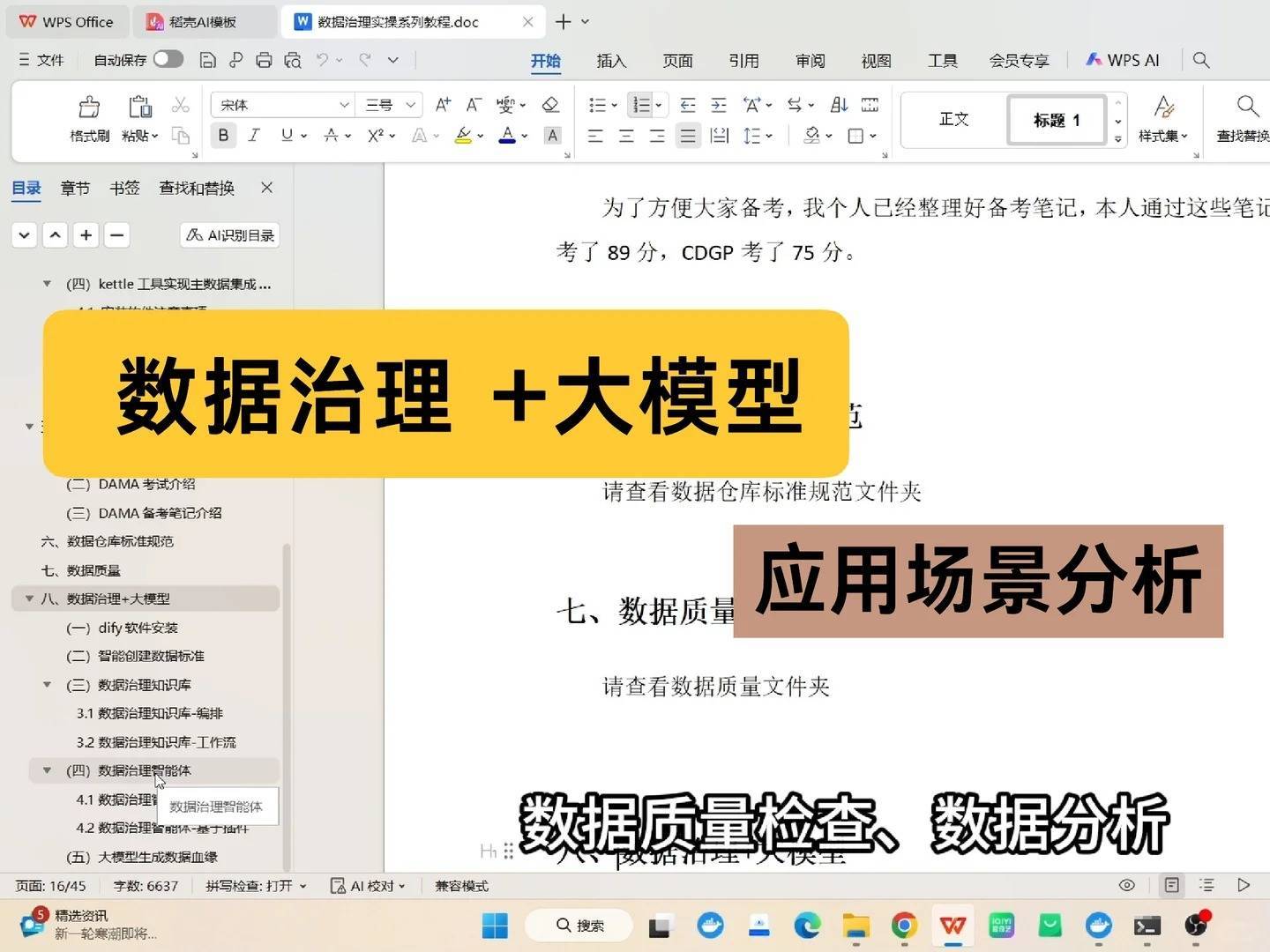
Task: Toggle bold with the B button
Action: tap(223, 135)
